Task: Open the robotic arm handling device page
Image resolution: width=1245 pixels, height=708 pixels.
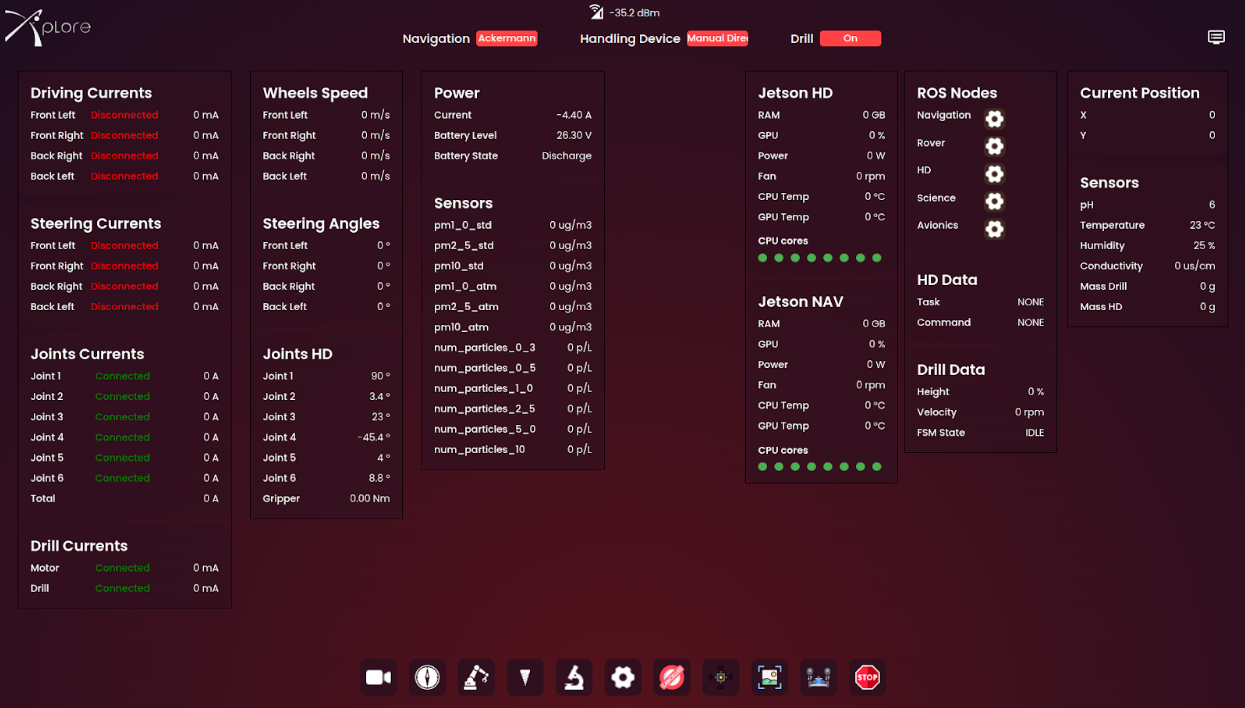Action: click(x=476, y=678)
